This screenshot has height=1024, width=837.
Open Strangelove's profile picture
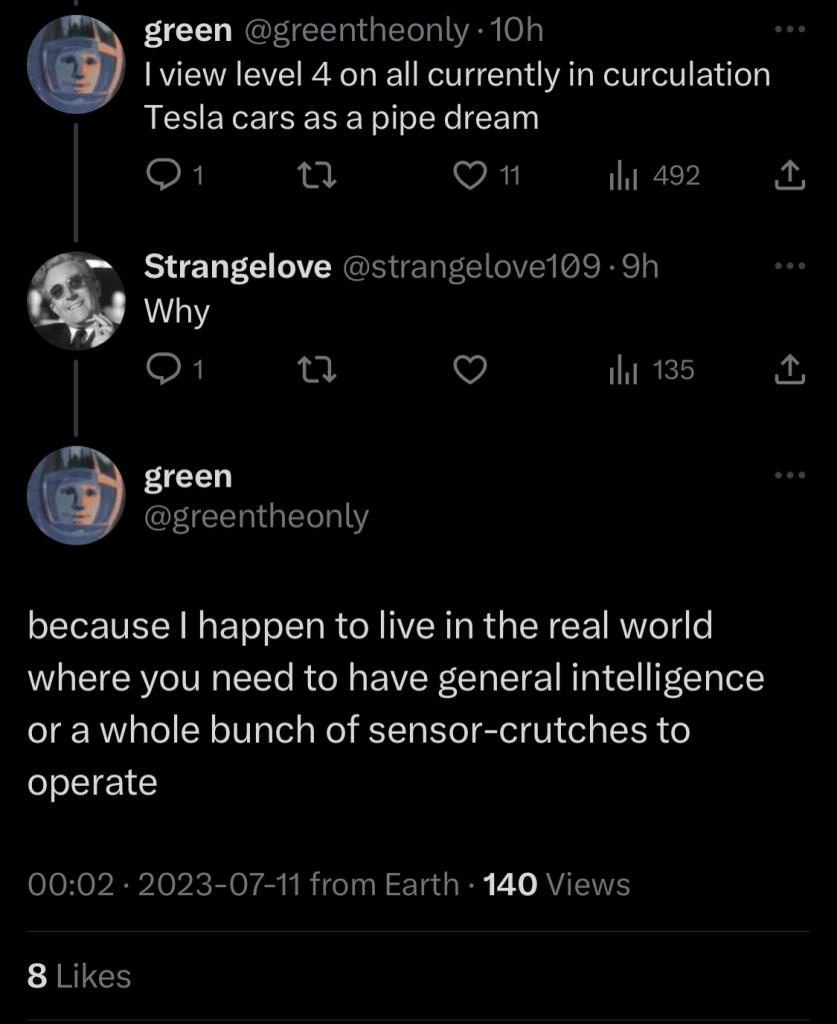coord(75,301)
